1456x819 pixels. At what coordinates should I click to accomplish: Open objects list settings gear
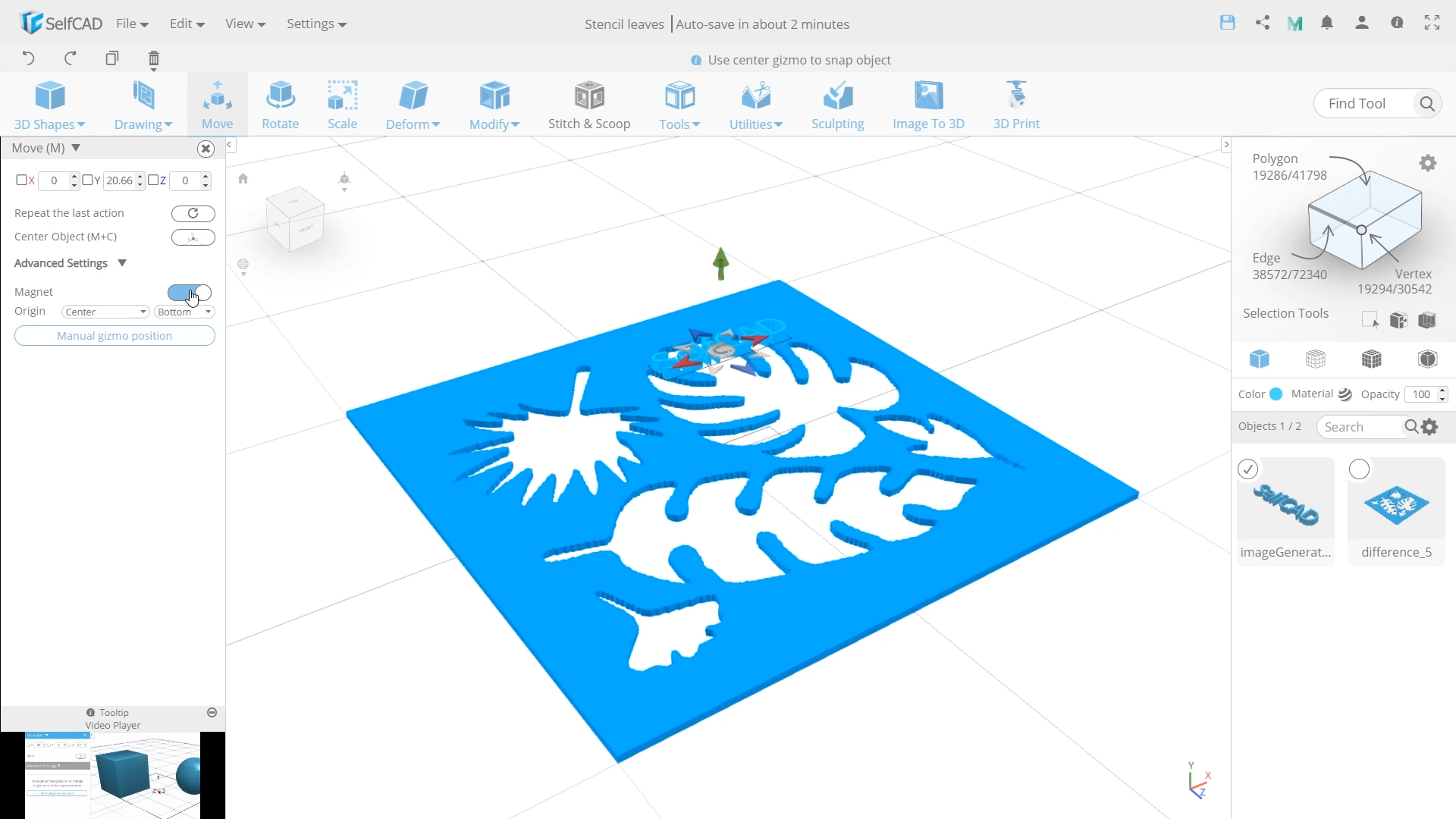1430,427
